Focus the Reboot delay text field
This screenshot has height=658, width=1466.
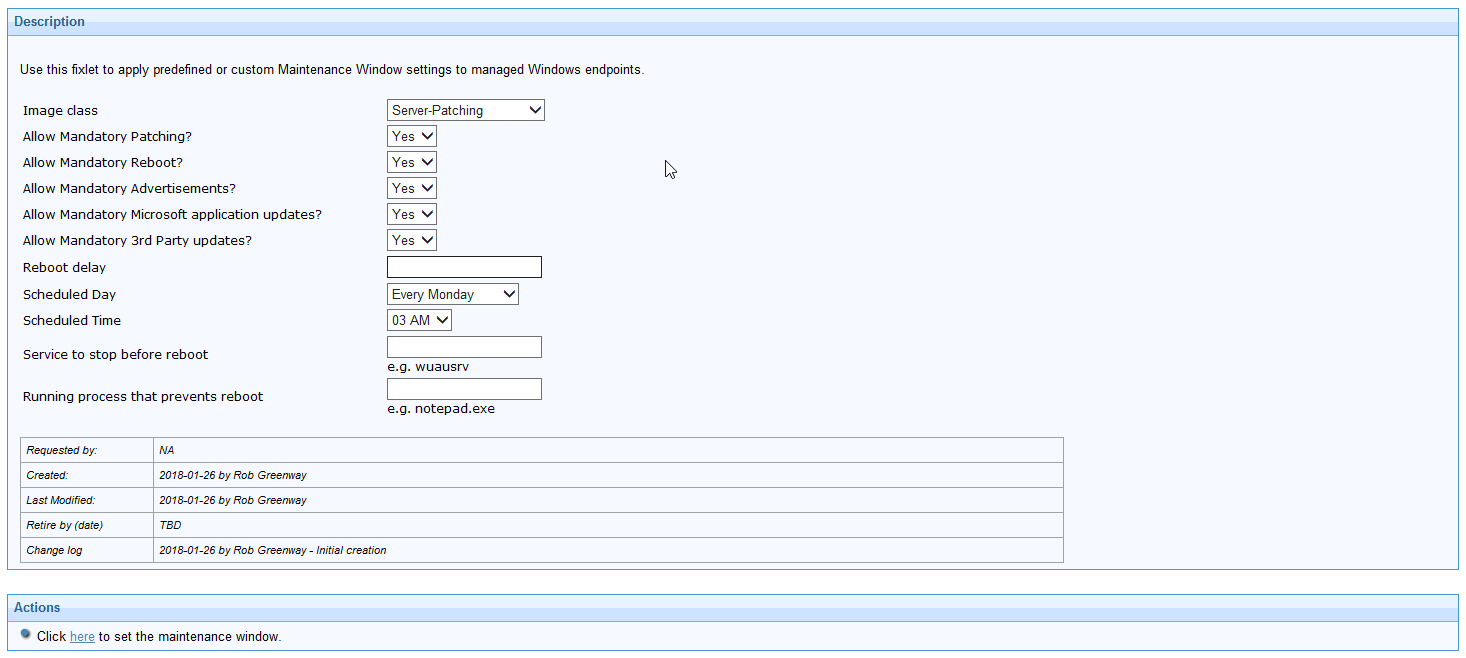pyautogui.click(x=464, y=267)
